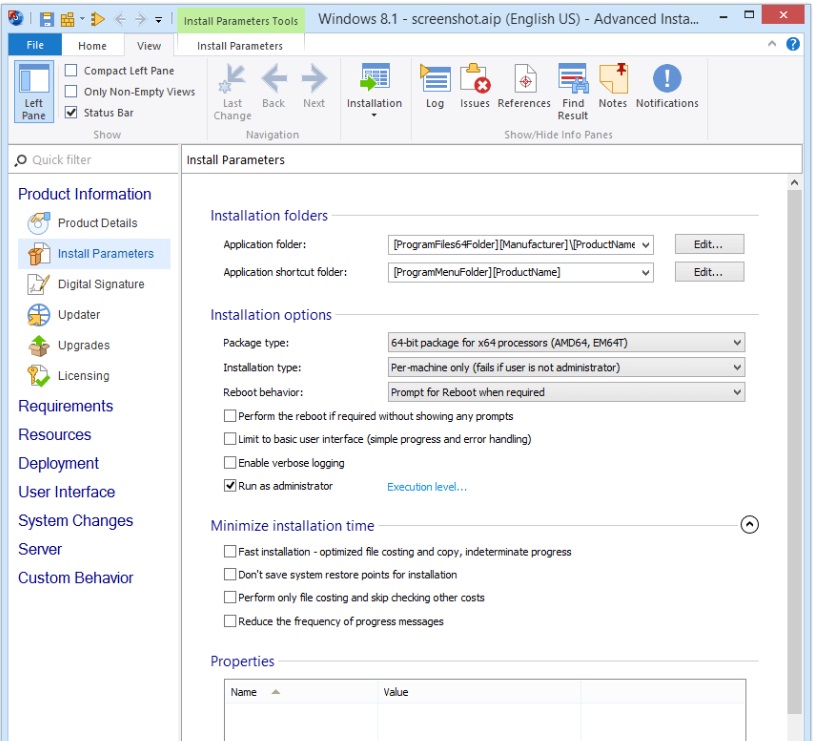Click the Run icon in quick access toolbar
Viewport: 813px width, 741px height.
tap(97, 19)
